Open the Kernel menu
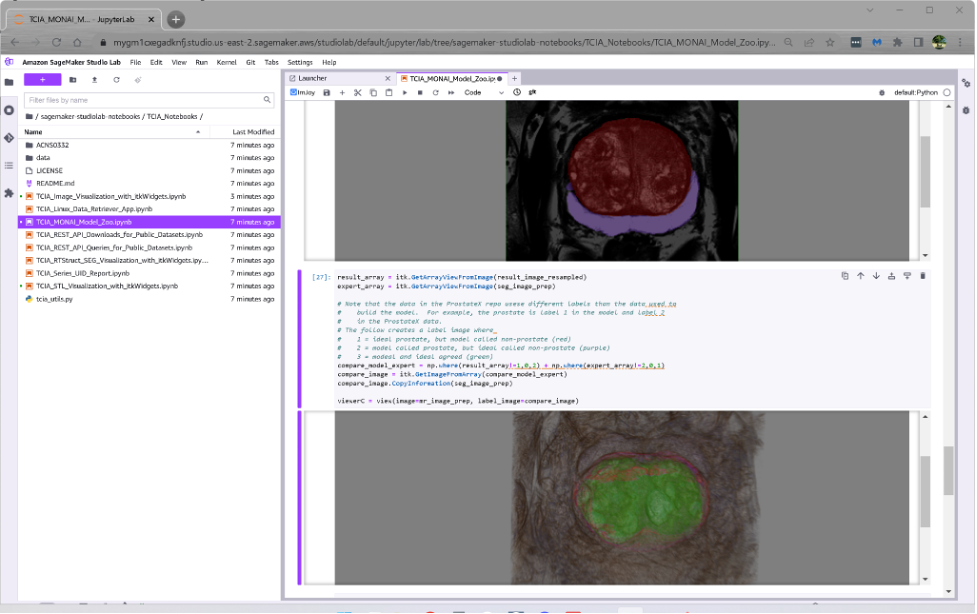Viewport: 977px width, 614px height. pos(226,62)
